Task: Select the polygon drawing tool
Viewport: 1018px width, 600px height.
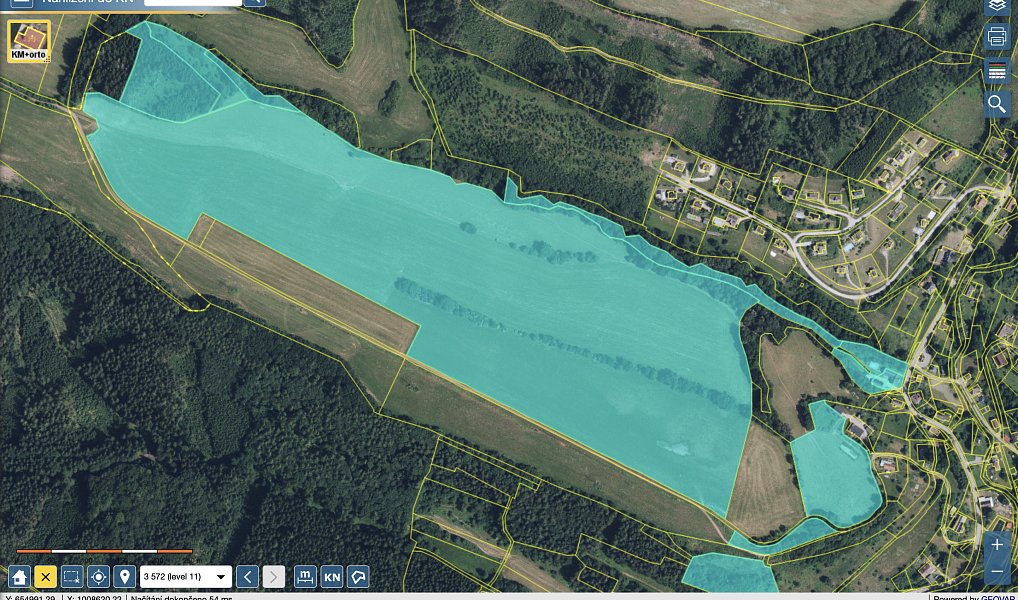Action: [x=358, y=576]
